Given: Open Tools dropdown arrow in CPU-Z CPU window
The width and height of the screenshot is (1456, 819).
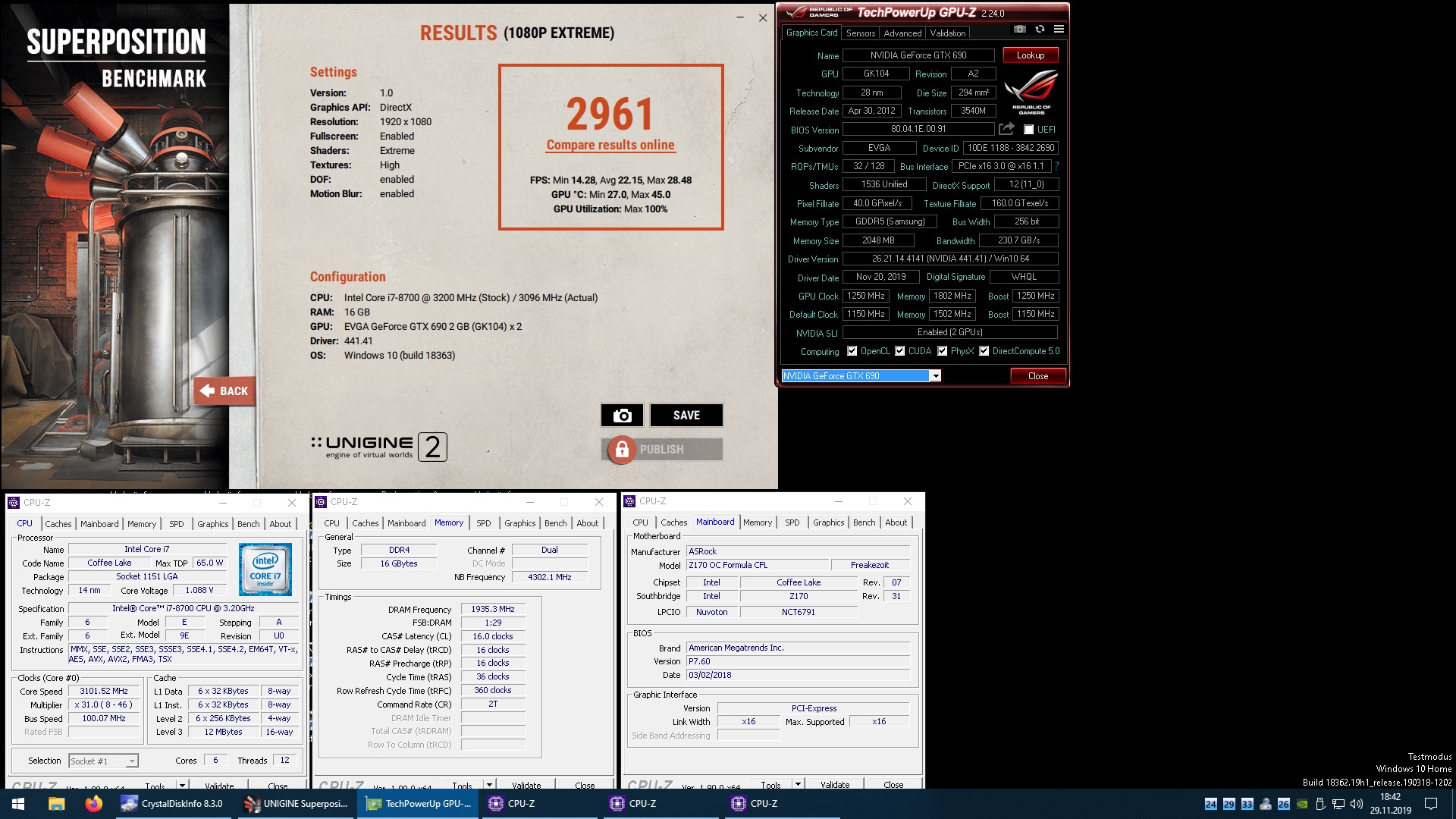Looking at the screenshot, I should (182, 785).
